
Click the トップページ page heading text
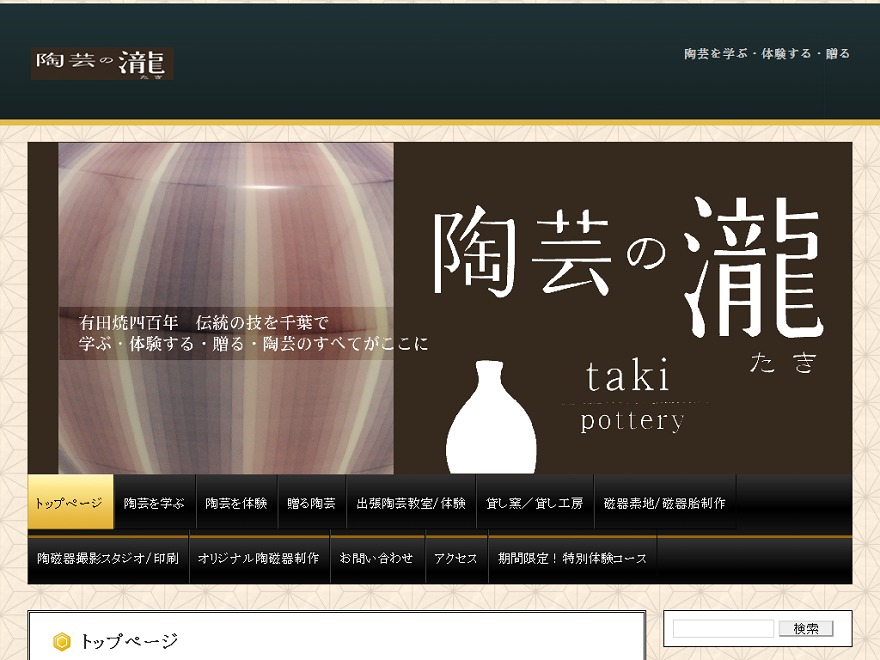pyautogui.click(x=129, y=641)
